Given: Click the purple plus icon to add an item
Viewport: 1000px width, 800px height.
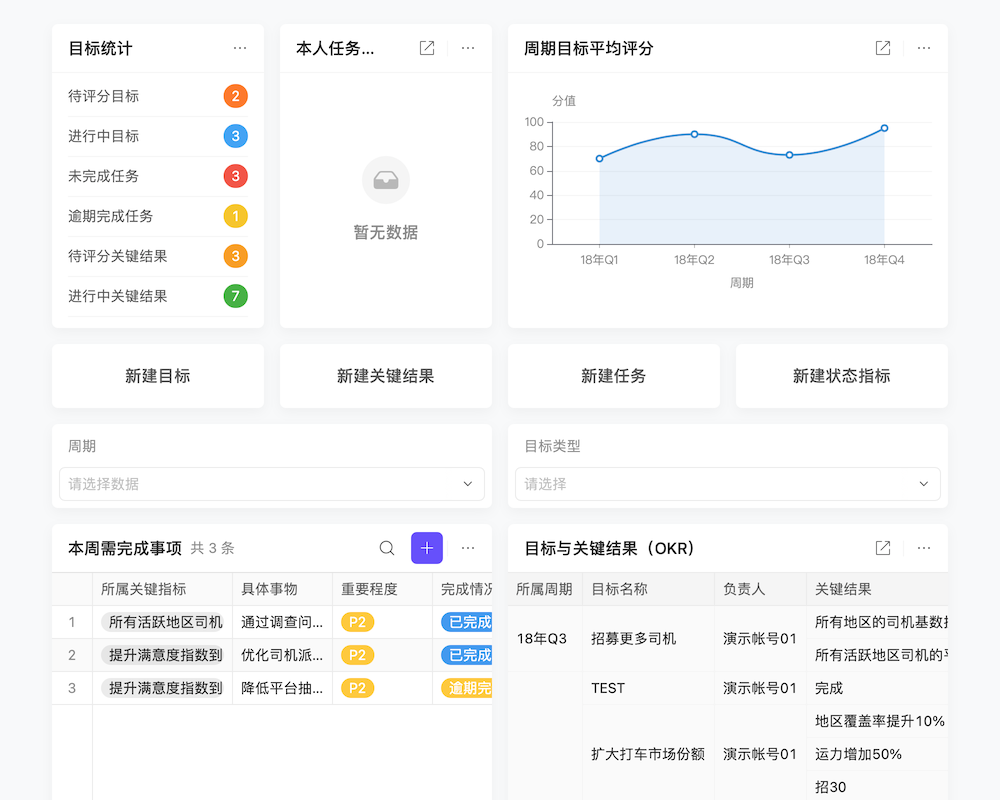Looking at the screenshot, I should 427,548.
